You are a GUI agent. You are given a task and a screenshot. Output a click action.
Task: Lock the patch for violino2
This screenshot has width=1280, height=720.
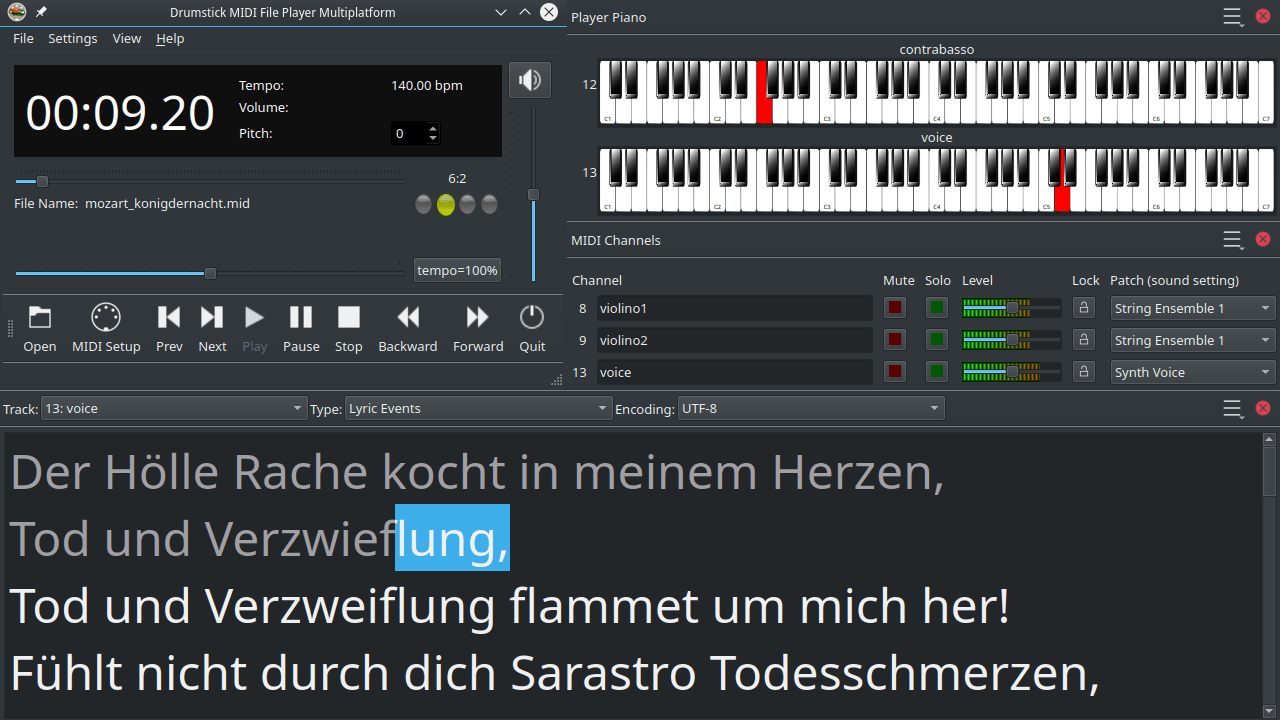click(x=1084, y=340)
